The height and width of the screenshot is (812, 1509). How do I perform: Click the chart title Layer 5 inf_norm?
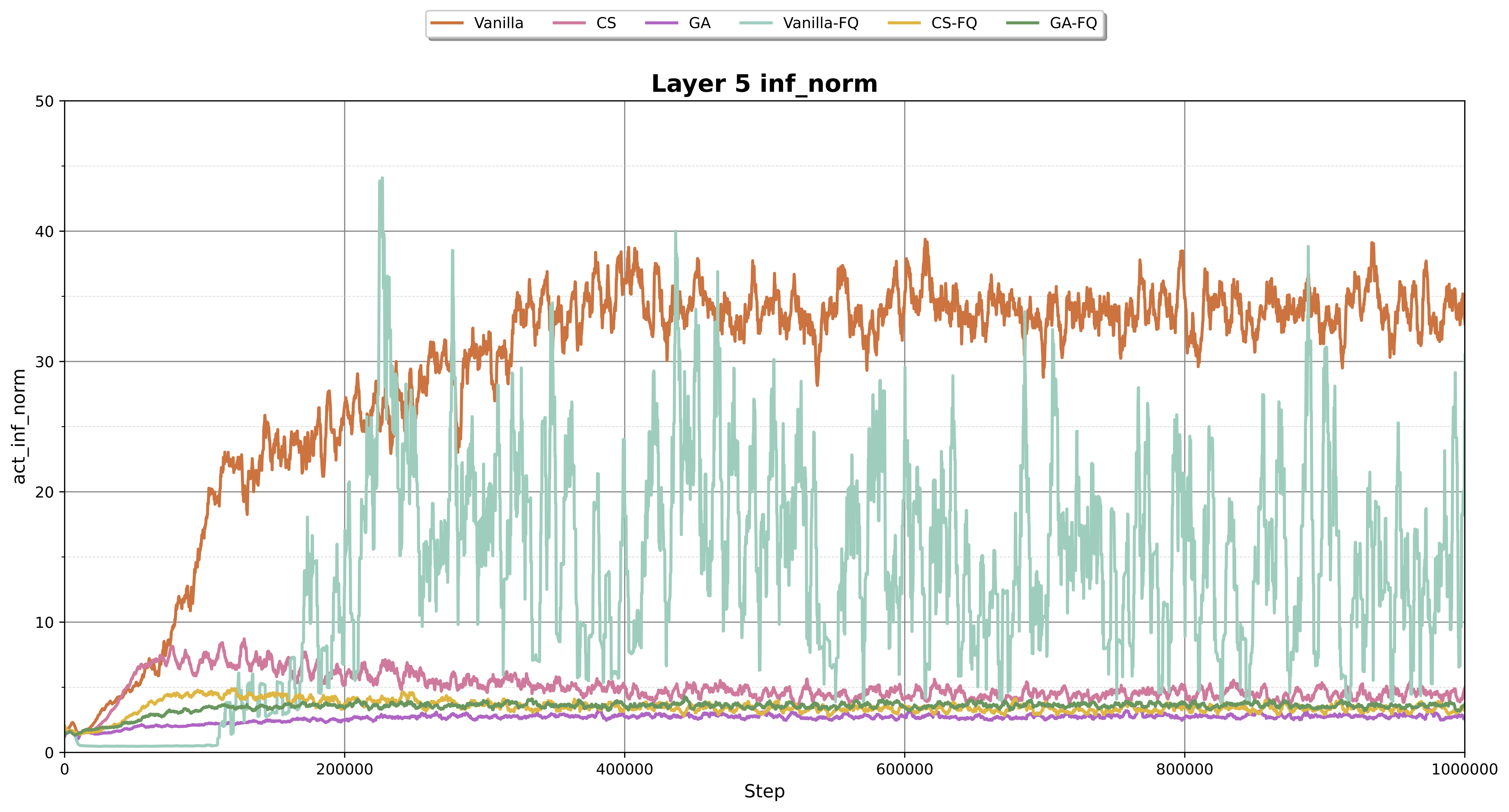point(764,84)
